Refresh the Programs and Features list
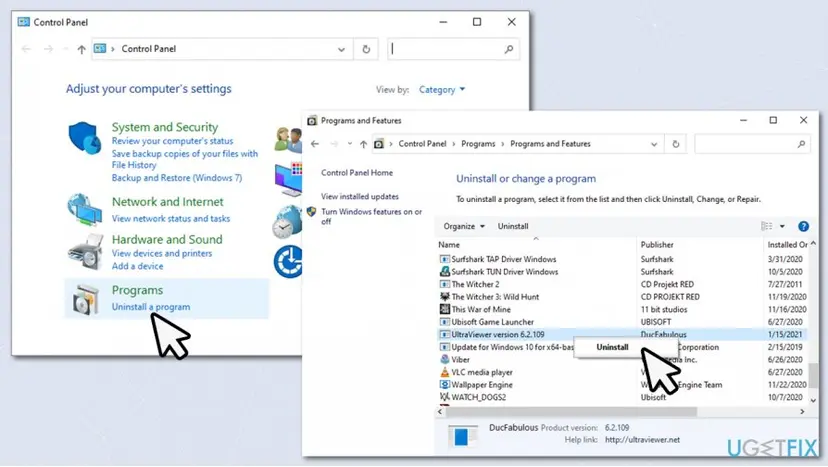 point(675,144)
